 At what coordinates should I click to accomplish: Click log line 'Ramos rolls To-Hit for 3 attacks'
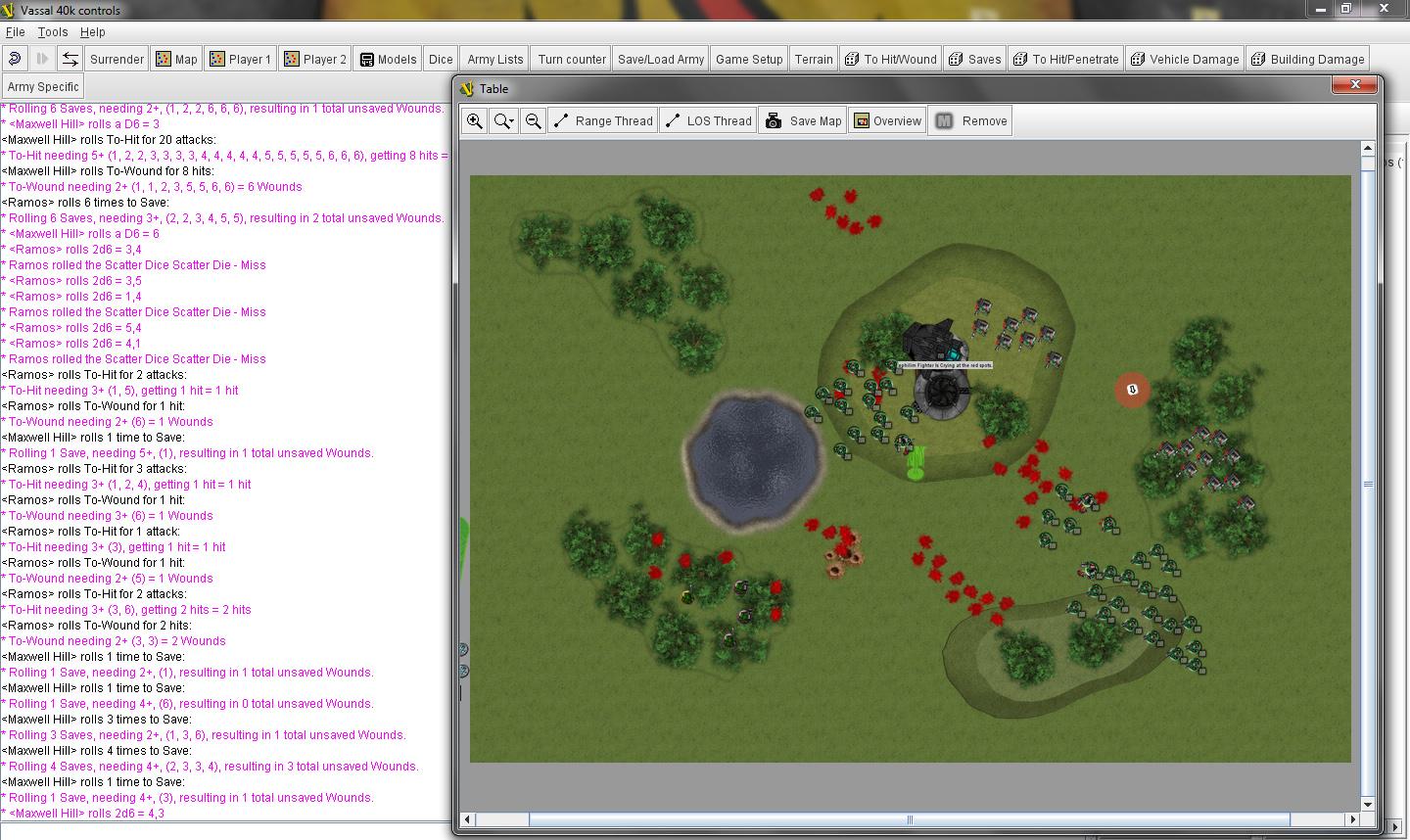pyautogui.click(x=94, y=468)
